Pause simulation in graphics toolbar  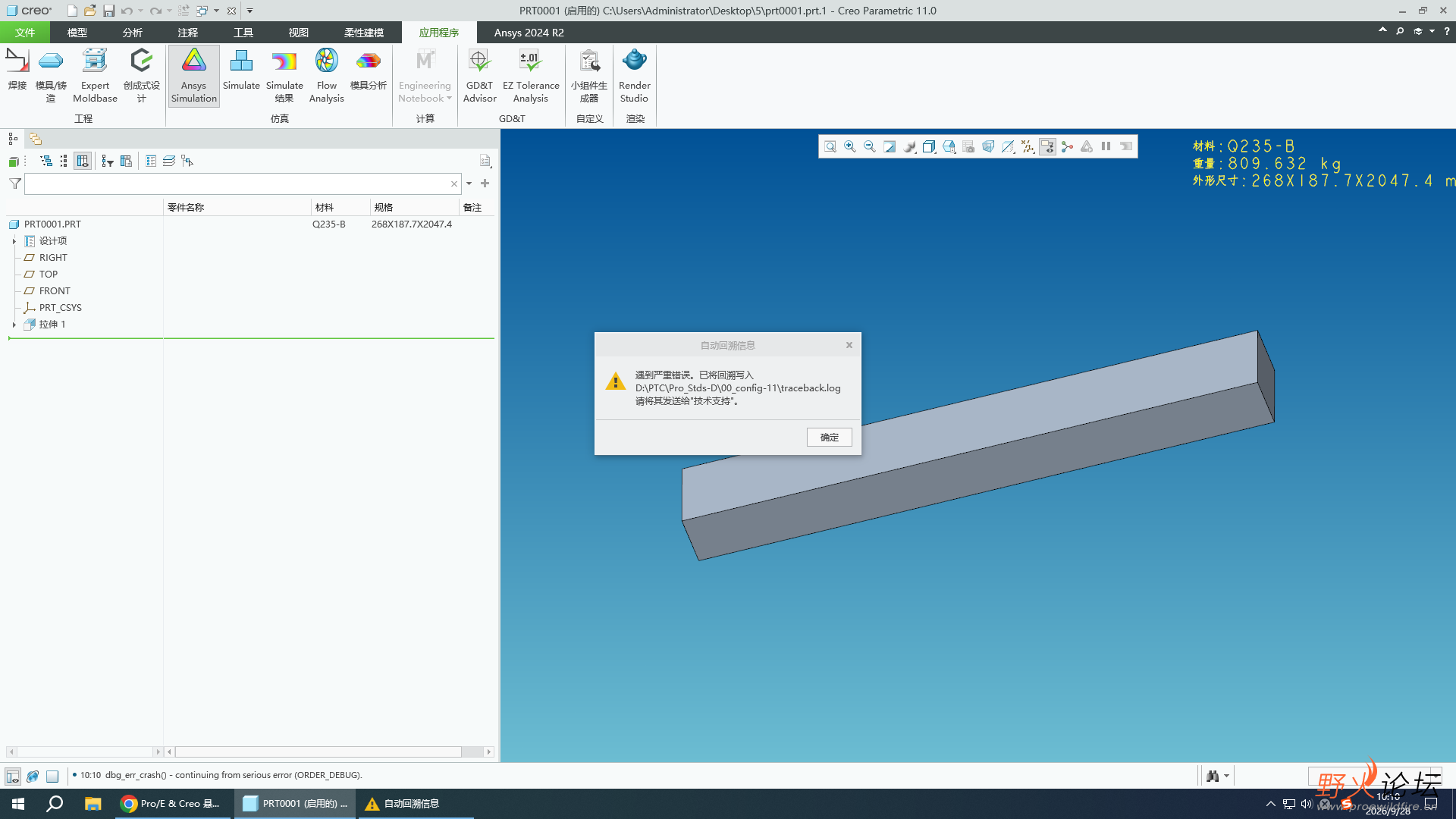point(1106,146)
